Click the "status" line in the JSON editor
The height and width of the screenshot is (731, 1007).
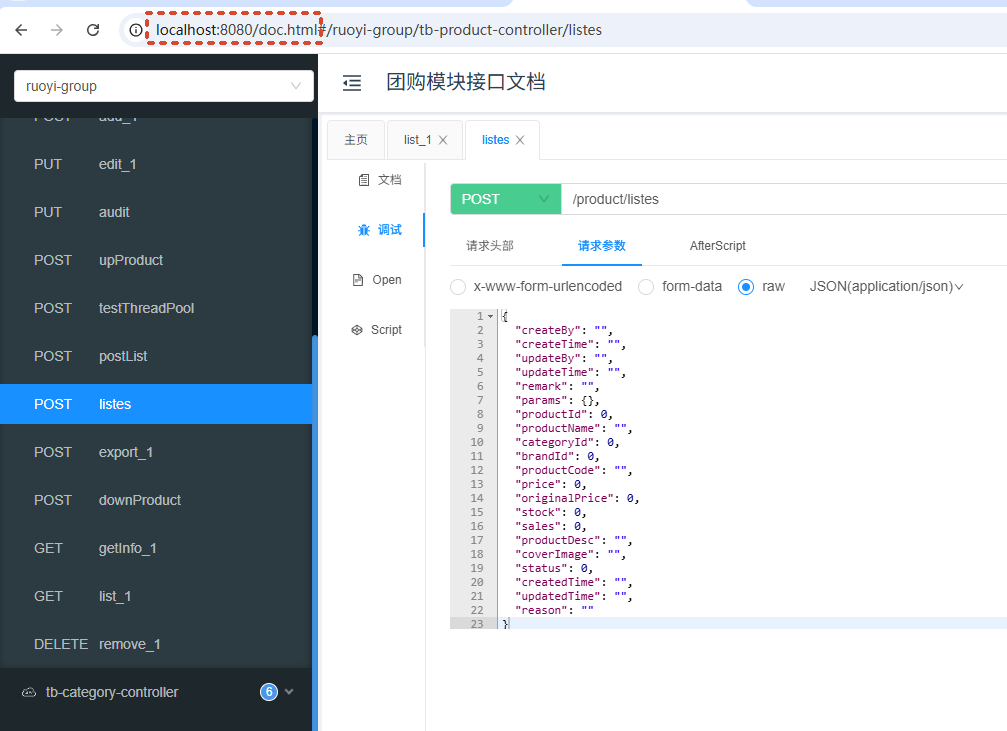(x=554, y=568)
